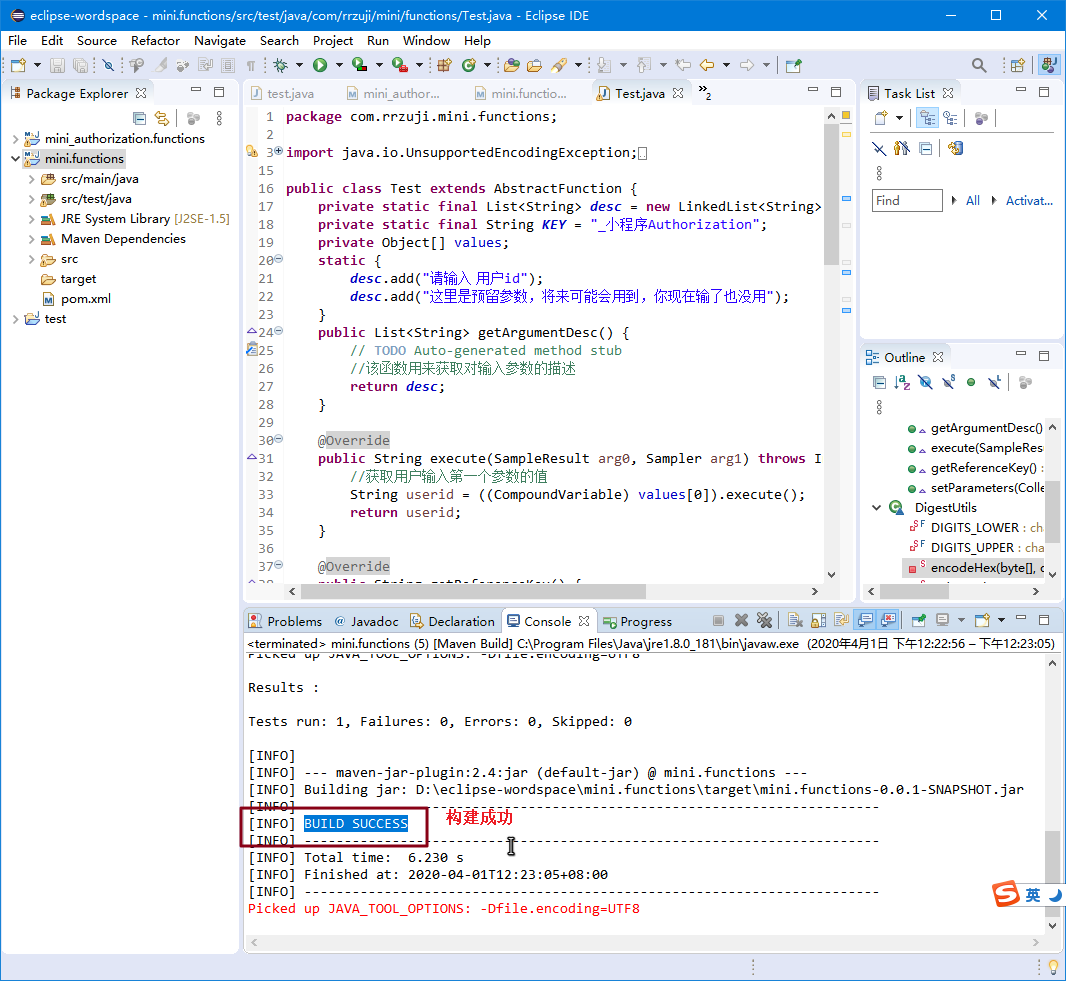The width and height of the screenshot is (1066, 981).
Task: Click the Back navigation yellow arrow
Action: 707,65
